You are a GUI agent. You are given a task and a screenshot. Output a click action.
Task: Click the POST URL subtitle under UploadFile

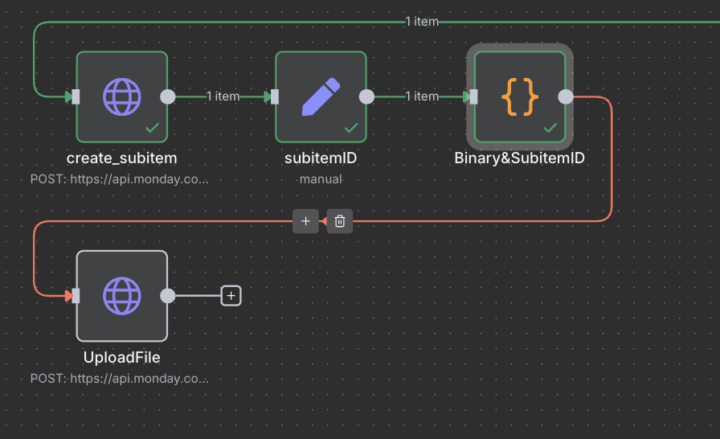pos(119,378)
